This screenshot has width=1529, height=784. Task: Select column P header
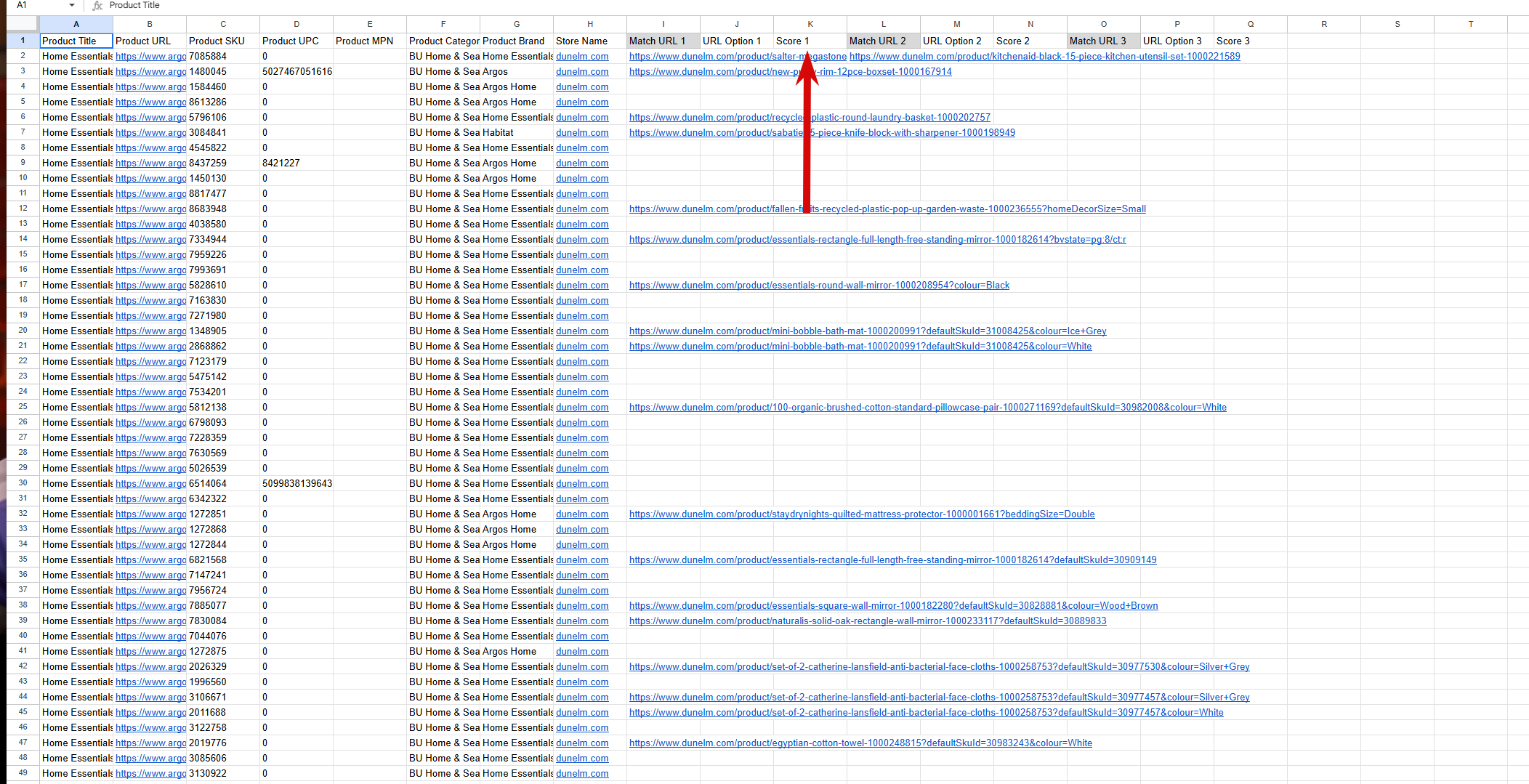[x=1177, y=24]
